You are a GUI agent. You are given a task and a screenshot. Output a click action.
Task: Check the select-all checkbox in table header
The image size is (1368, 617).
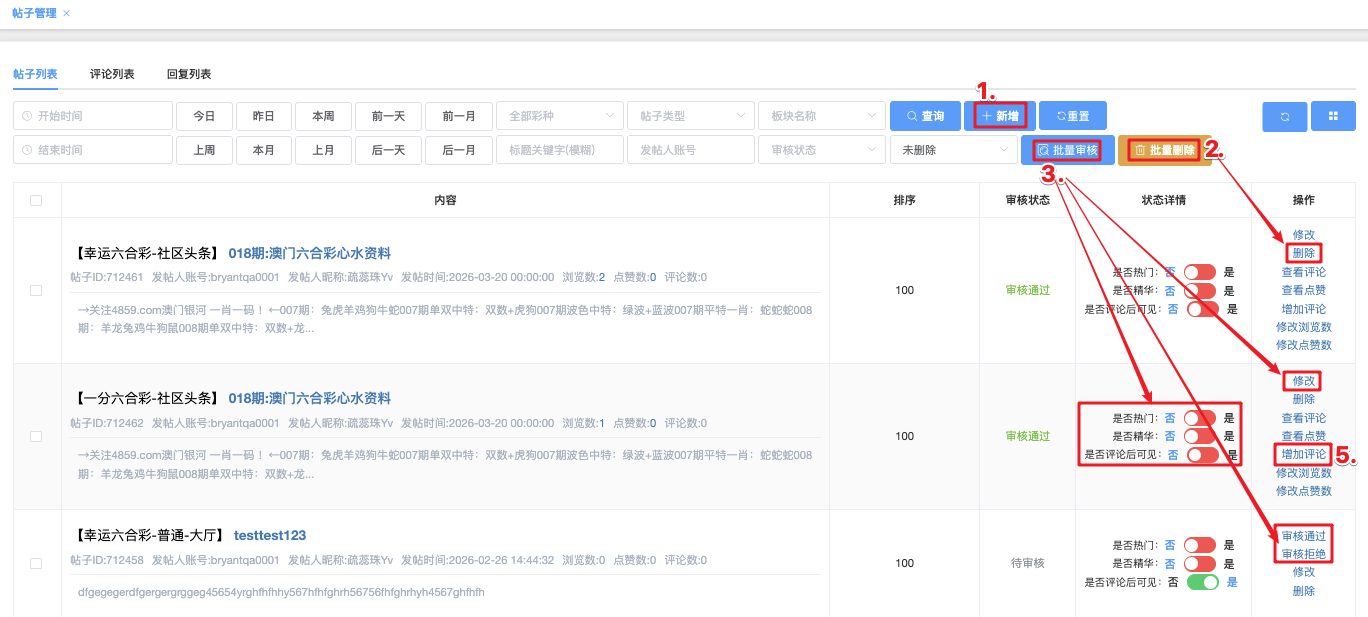(x=36, y=200)
